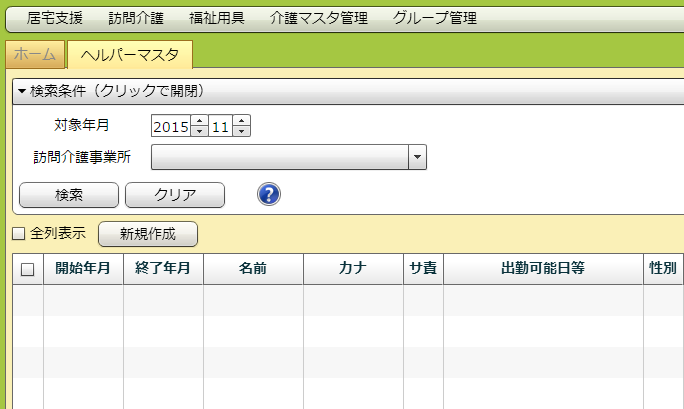
Task: Click the blue help question mark icon
Action: (268, 194)
